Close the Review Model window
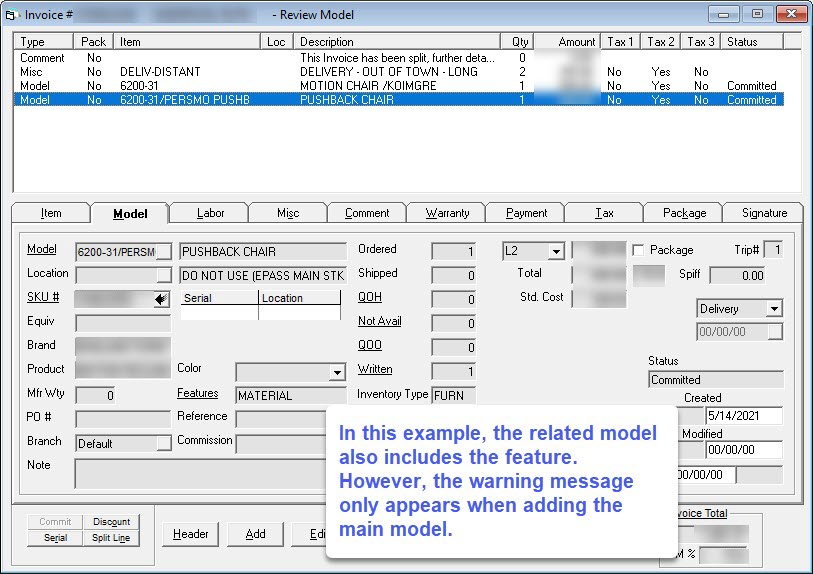The image size is (813, 574). pos(791,15)
